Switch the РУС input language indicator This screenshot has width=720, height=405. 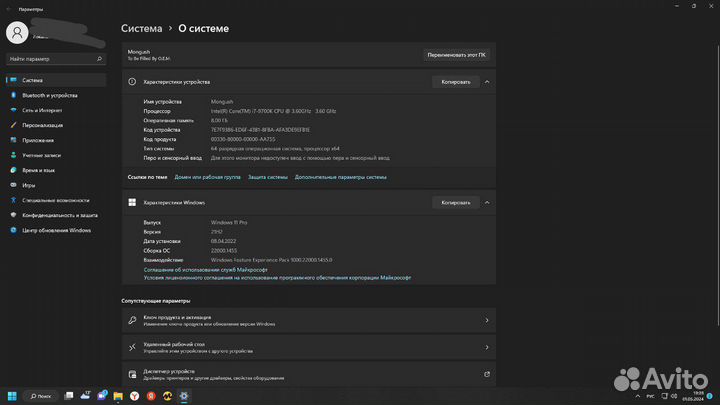[650, 396]
